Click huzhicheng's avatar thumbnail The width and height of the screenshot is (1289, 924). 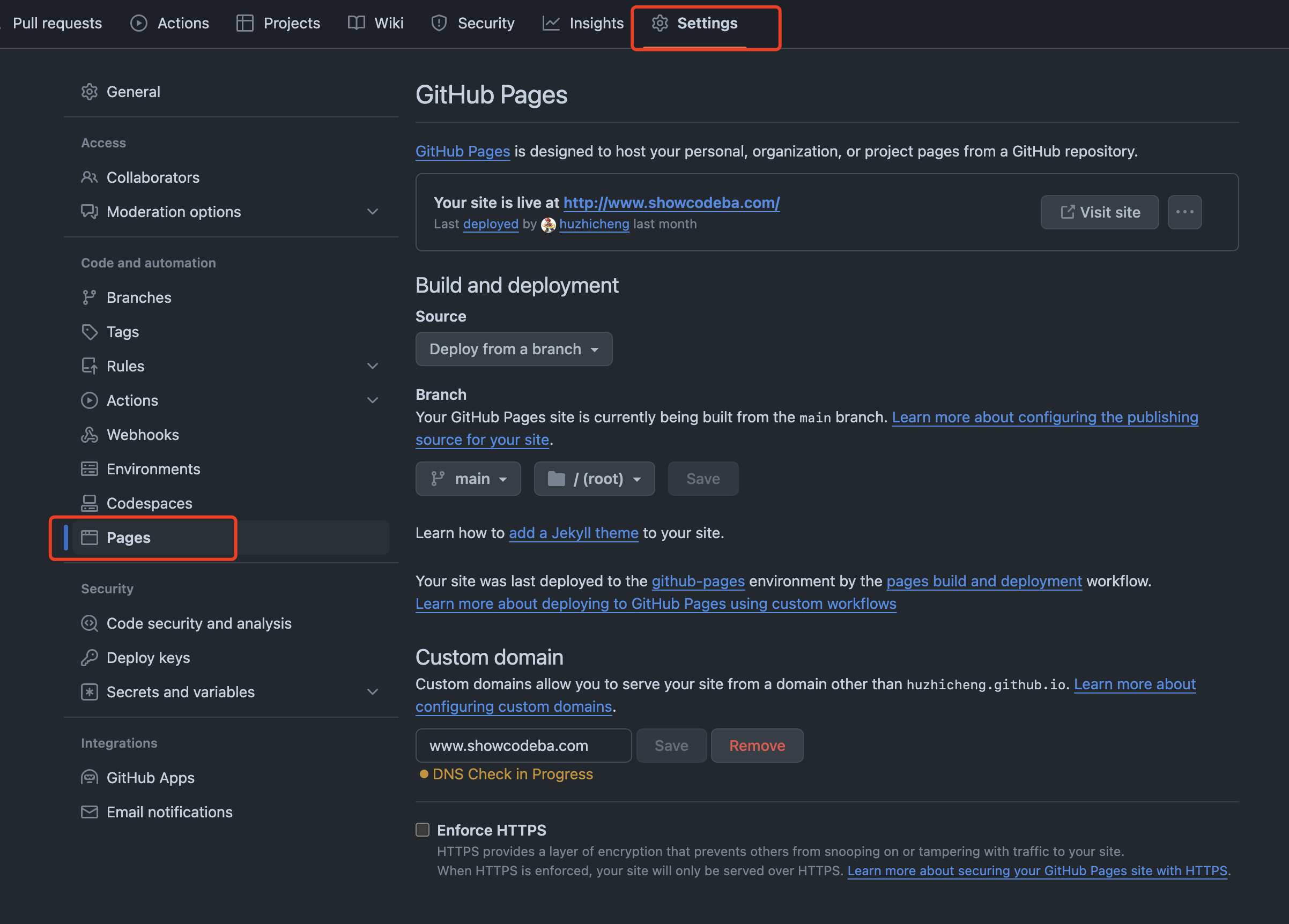[548, 225]
